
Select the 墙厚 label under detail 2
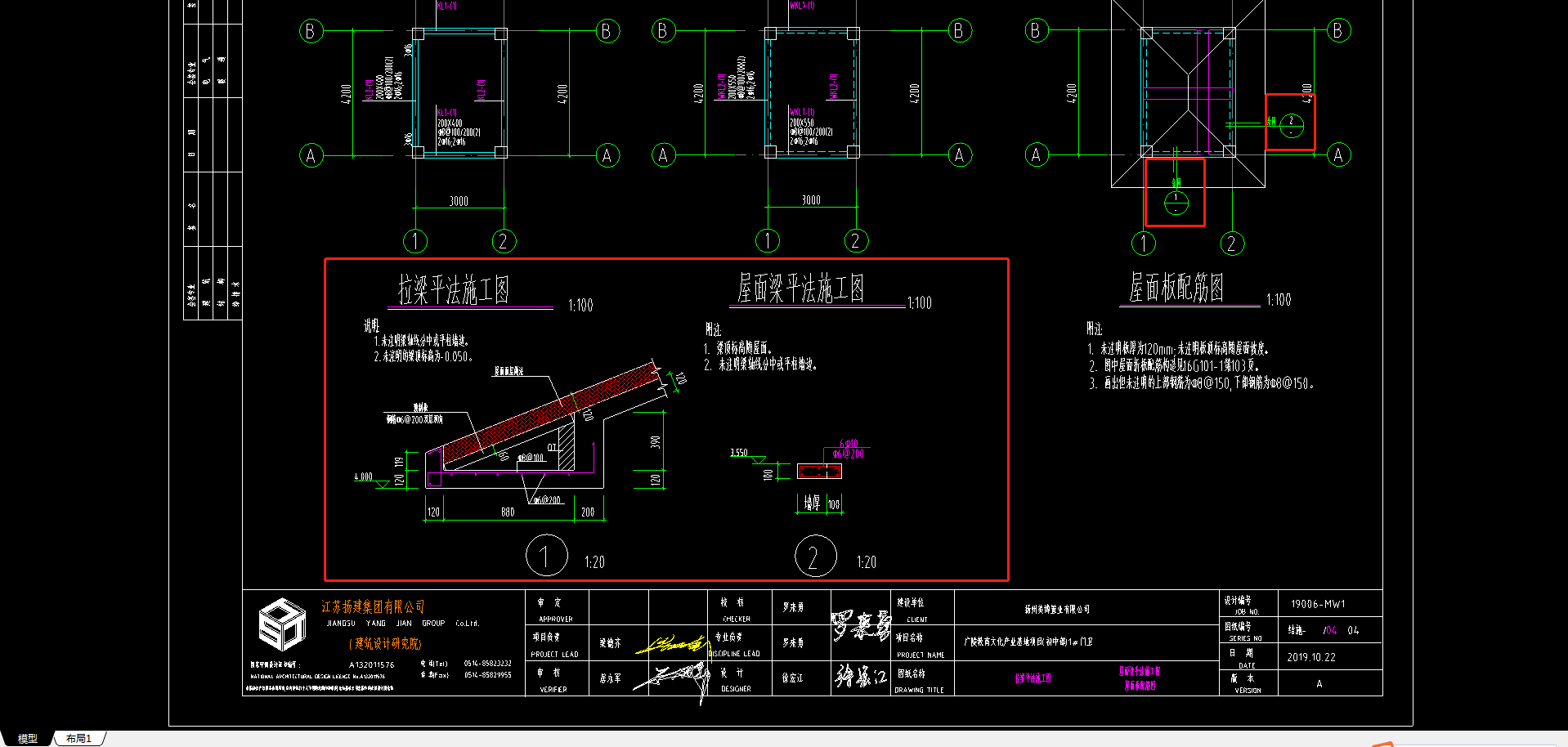pyautogui.click(x=811, y=503)
